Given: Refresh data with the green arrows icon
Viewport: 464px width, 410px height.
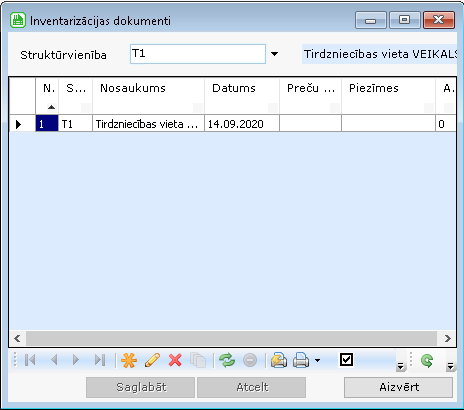Looking at the screenshot, I should [227, 360].
